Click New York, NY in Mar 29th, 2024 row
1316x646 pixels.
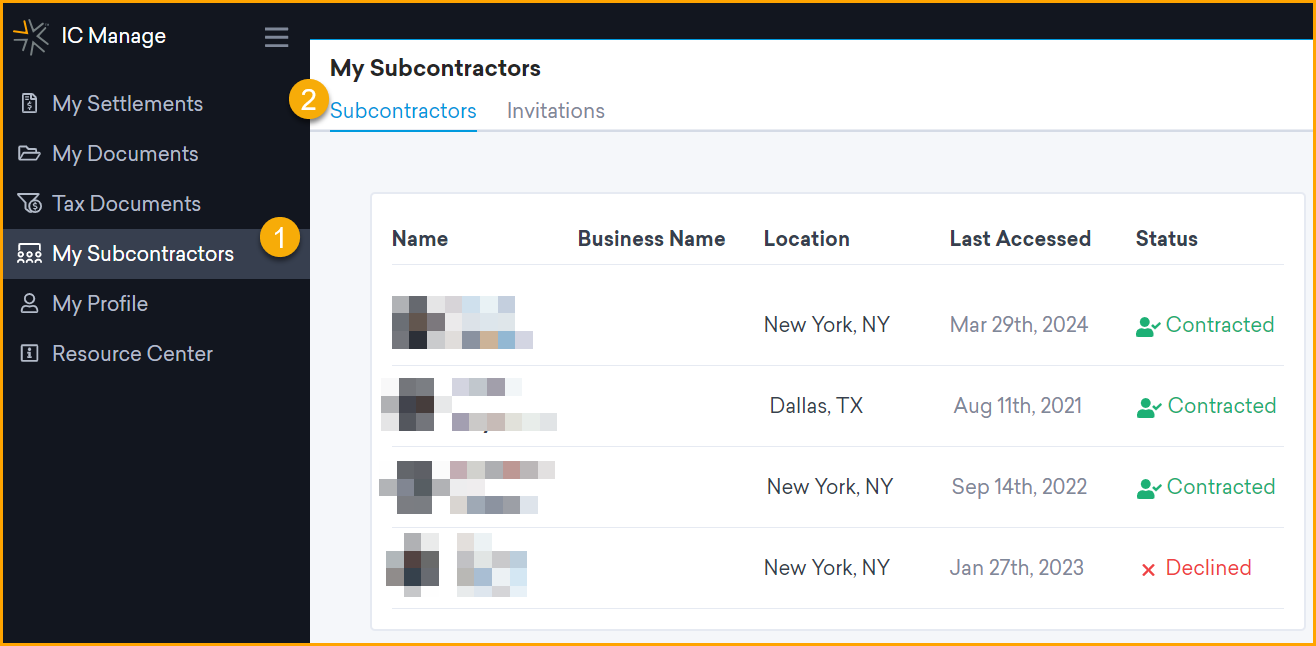pos(827,325)
